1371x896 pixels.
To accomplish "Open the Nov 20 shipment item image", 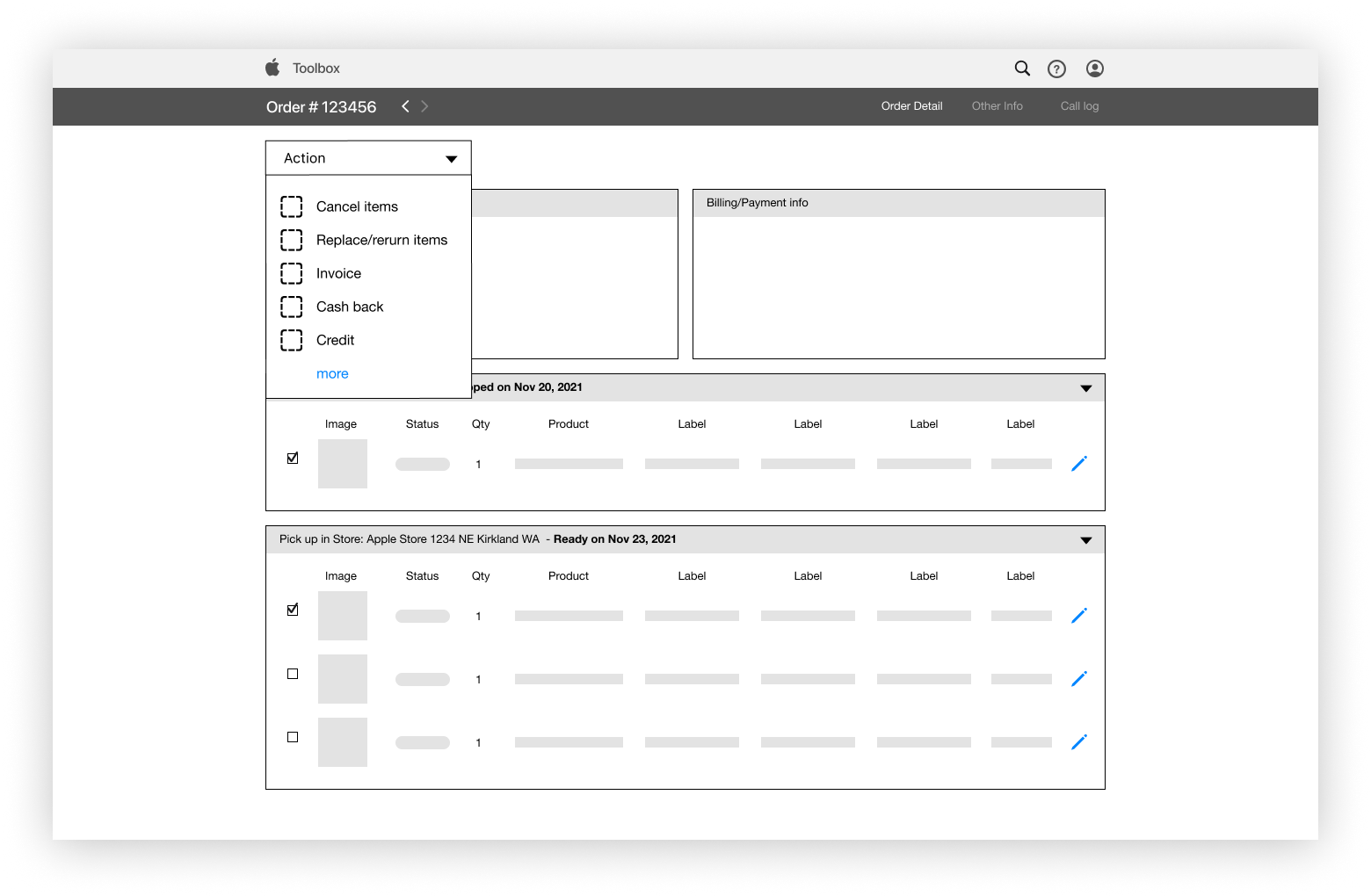I will 343,464.
